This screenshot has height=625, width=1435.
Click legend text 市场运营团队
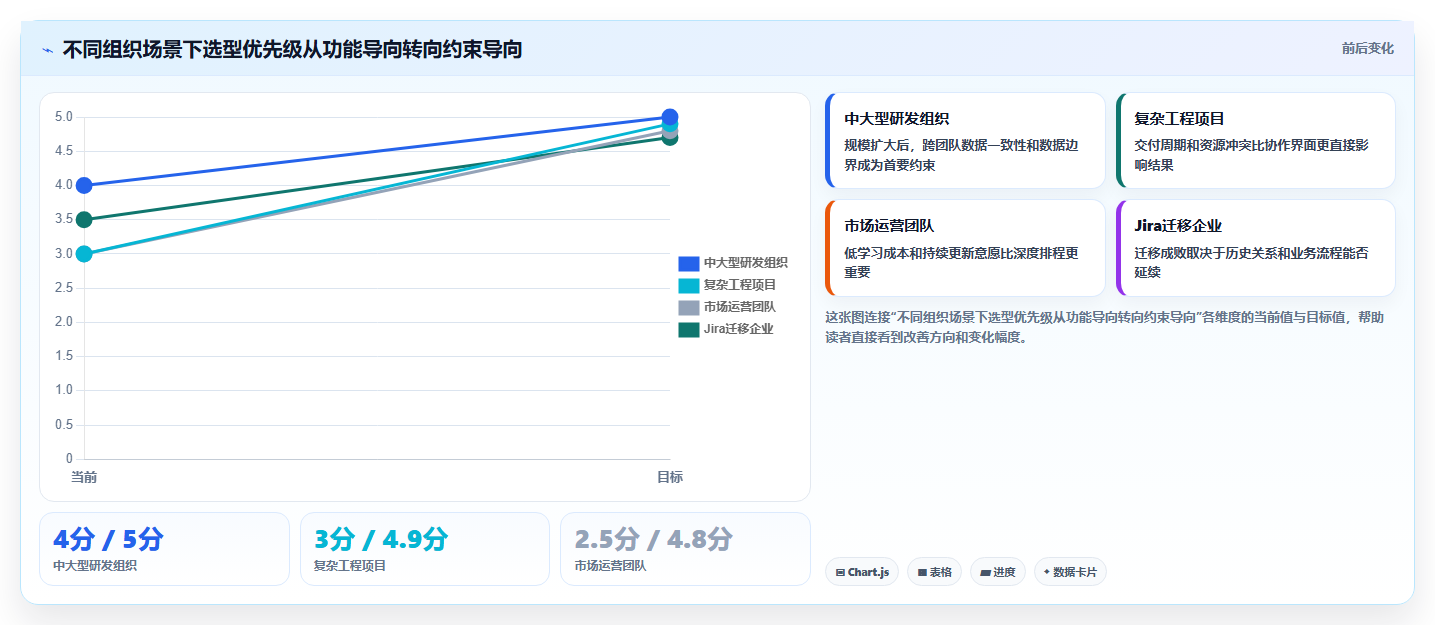(740, 307)
